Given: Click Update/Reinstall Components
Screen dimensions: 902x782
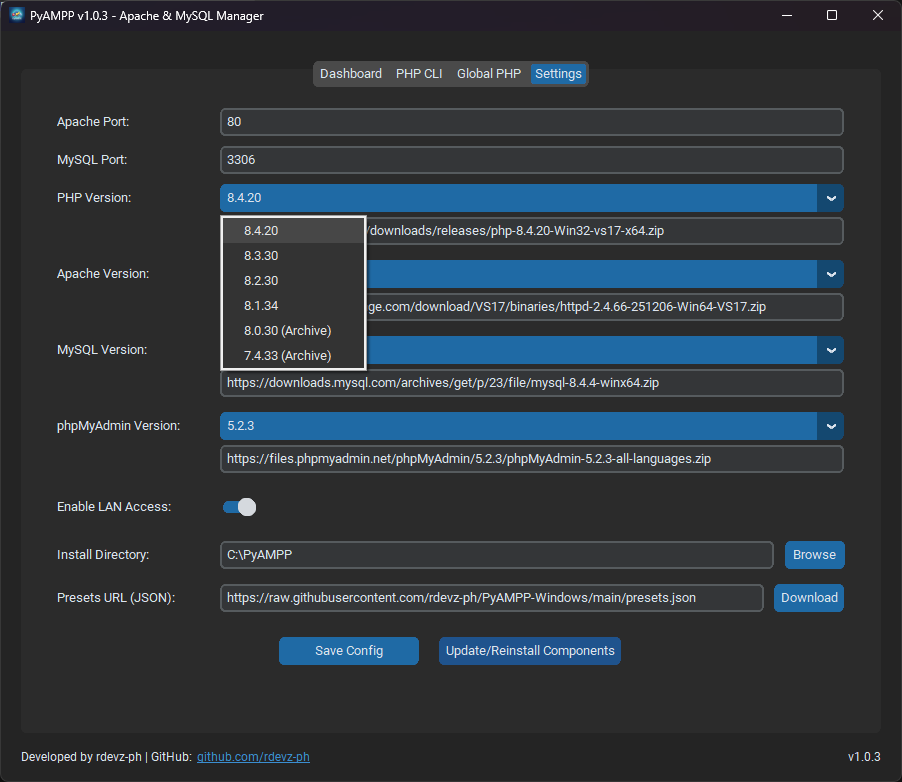Looking at the screenshot, I should (x=529, y=651).
